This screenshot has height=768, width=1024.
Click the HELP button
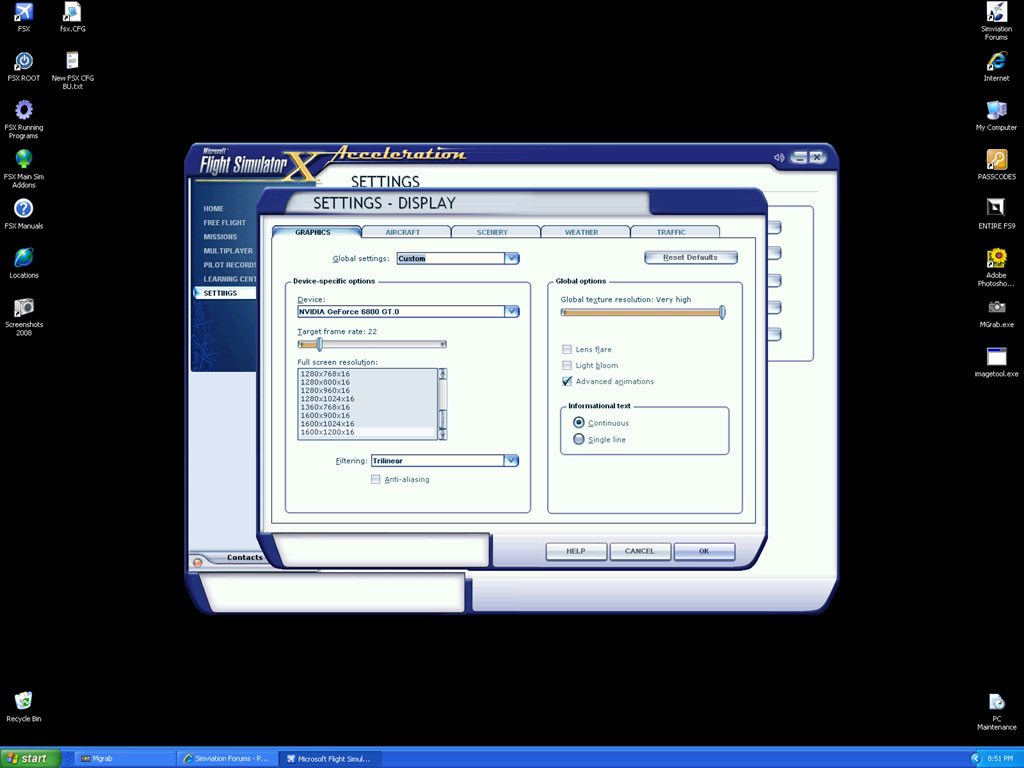[576, 551]
